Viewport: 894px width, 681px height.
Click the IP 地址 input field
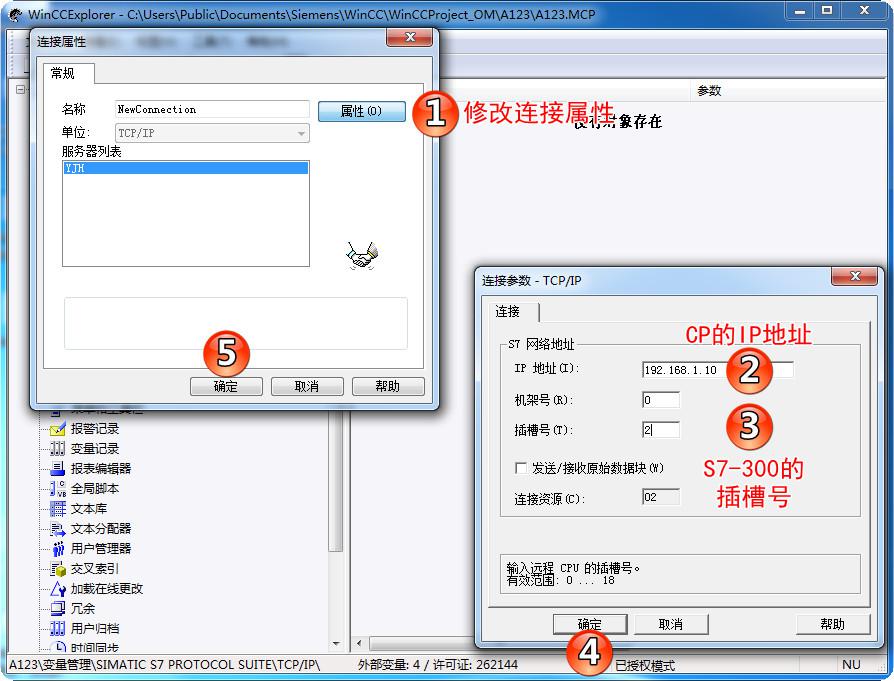point(717,370)
